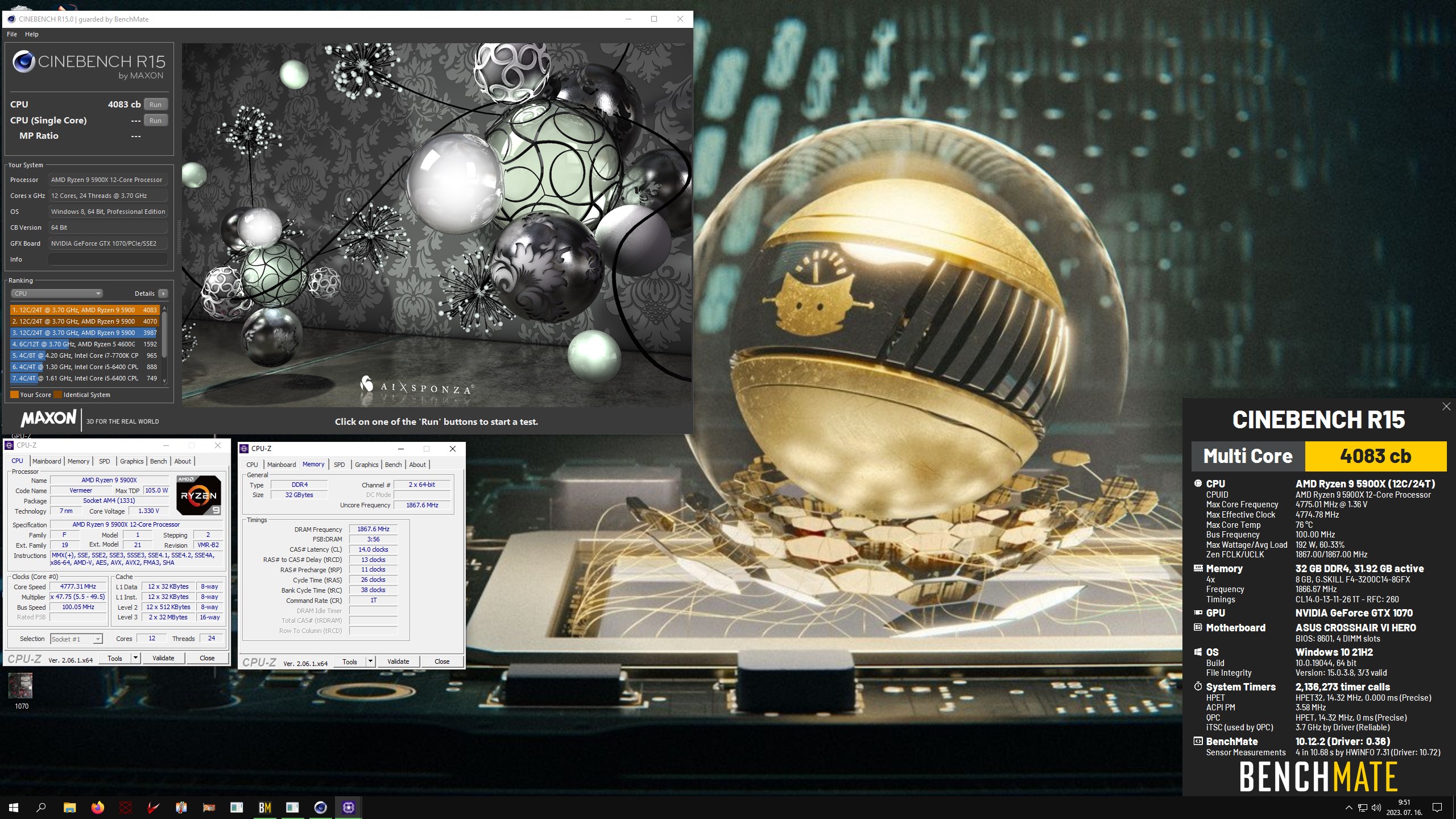
Task: Click Validate in right CPU-Z window
Action: pos(398,661)
